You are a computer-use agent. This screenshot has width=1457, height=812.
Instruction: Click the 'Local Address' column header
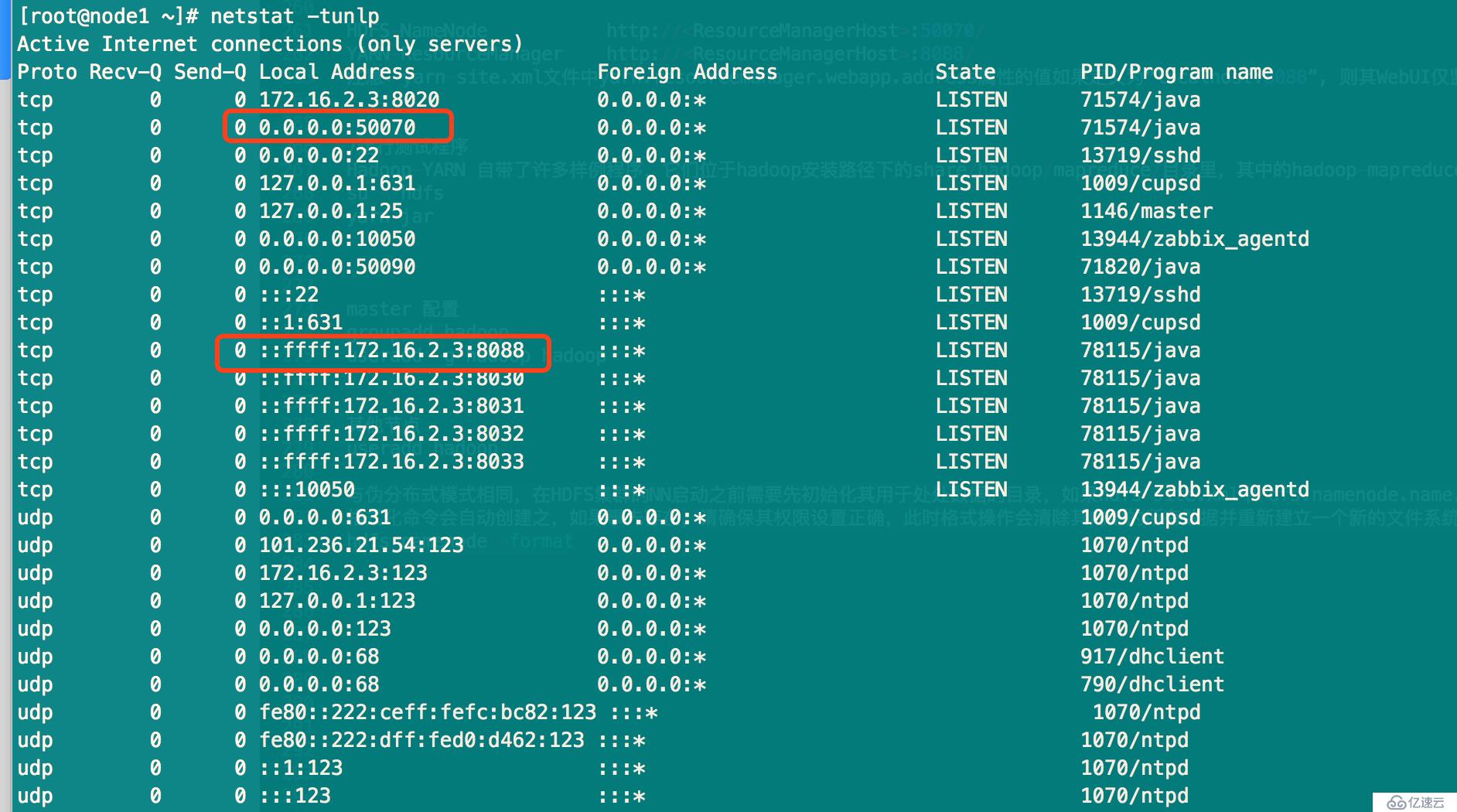pyautogui.click(x=336, y=72)
